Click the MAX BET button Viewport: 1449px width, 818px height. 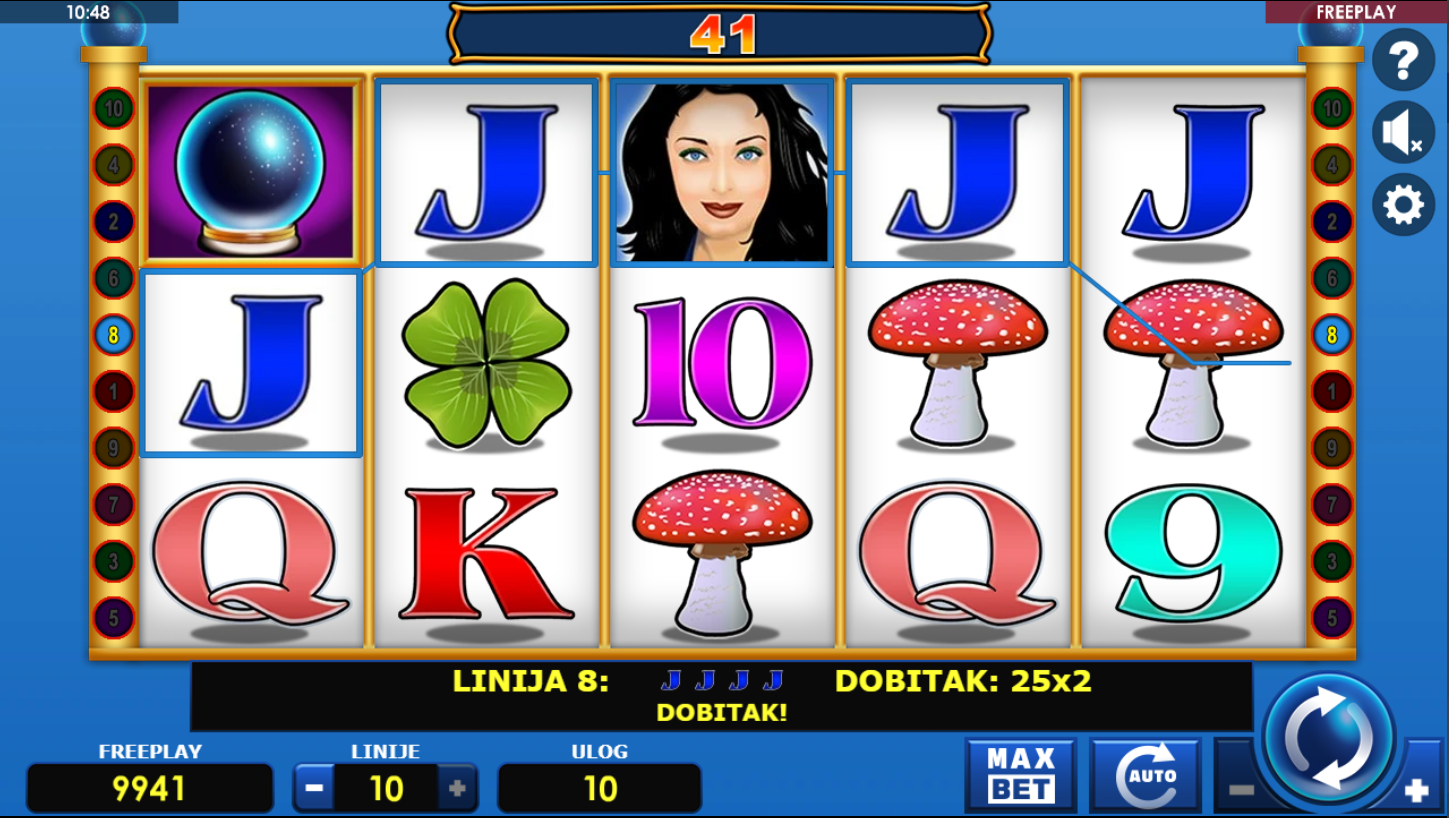(x=1021, y=775)
